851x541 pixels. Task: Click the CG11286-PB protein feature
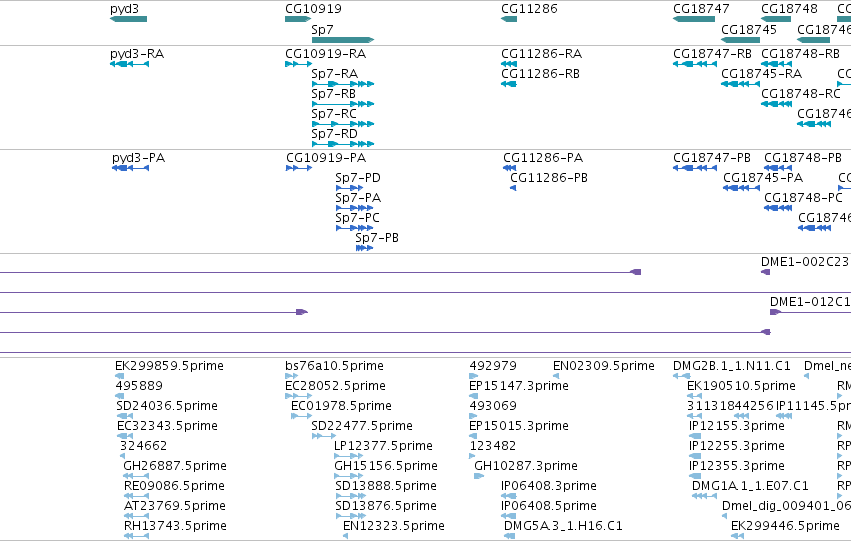click(513, 188)
